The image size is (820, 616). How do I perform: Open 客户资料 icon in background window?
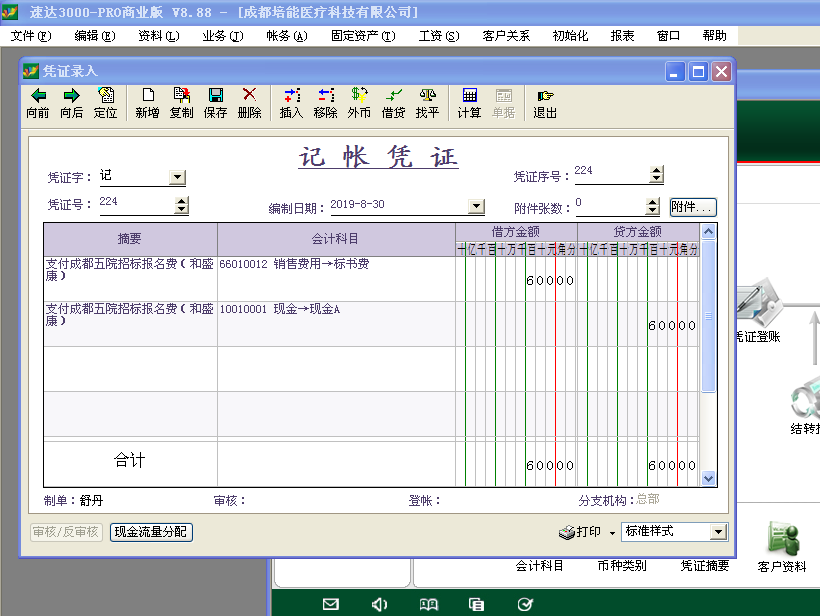[x=782, y=547]
